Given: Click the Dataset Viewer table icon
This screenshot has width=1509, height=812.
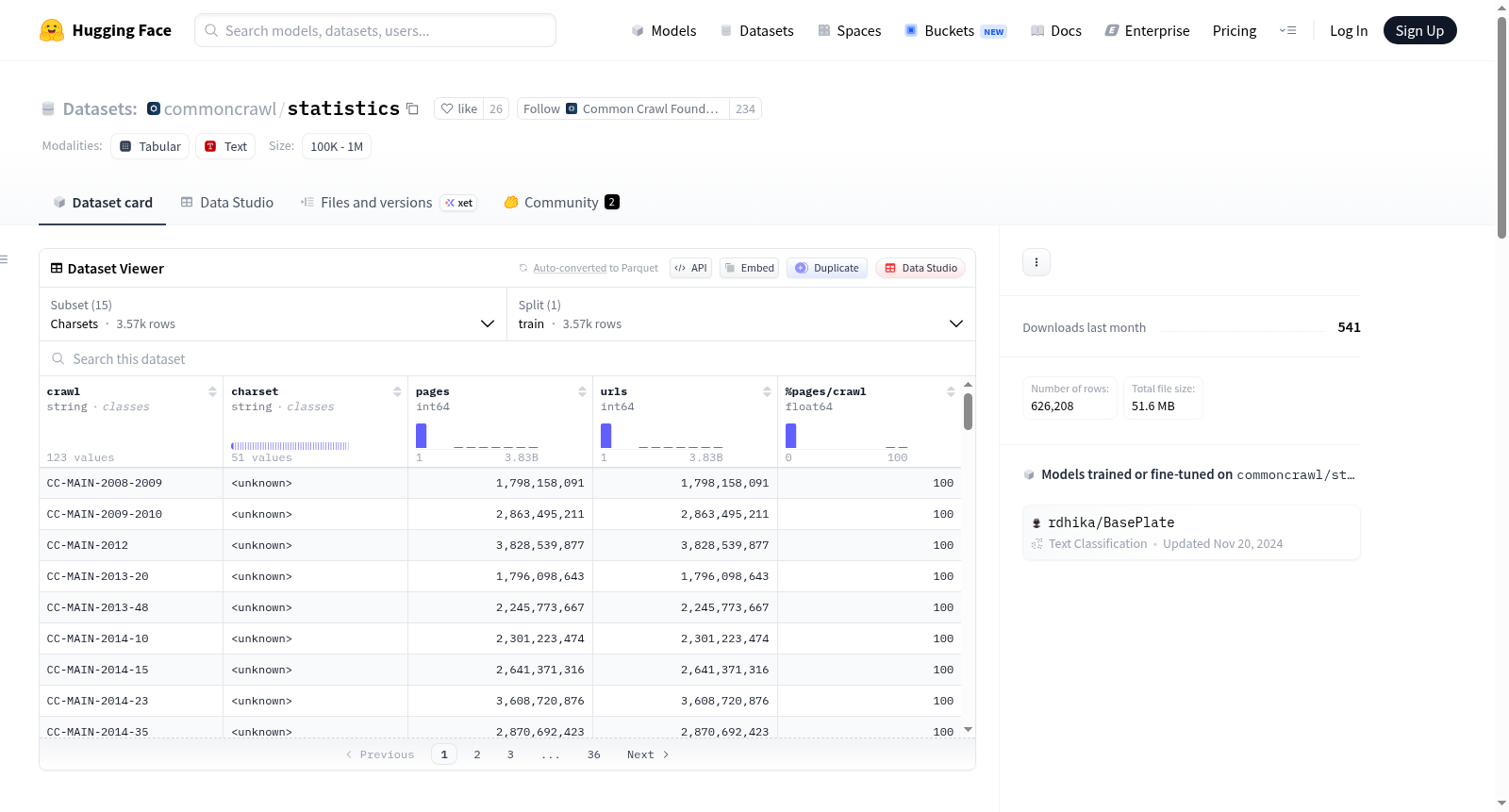Looking at the screenshot, I should 57,269.
